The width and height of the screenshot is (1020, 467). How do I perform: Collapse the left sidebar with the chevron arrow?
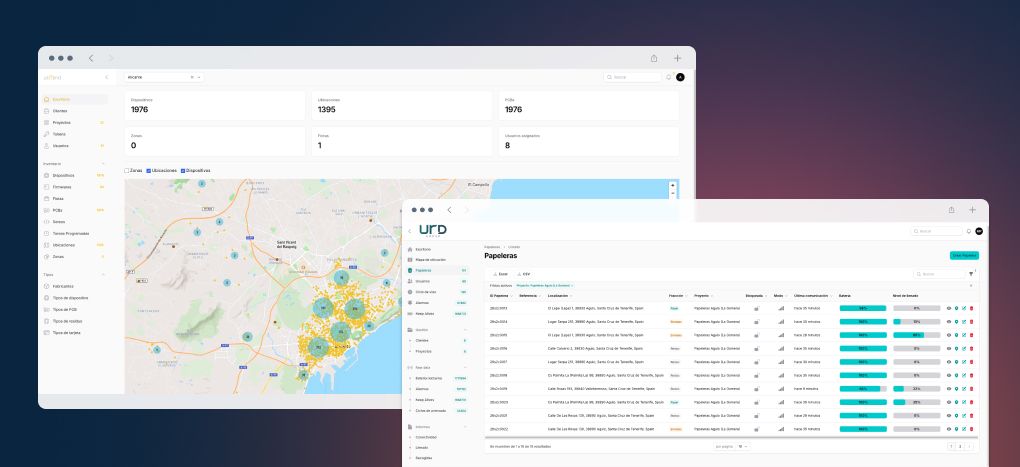click(107, 77)
